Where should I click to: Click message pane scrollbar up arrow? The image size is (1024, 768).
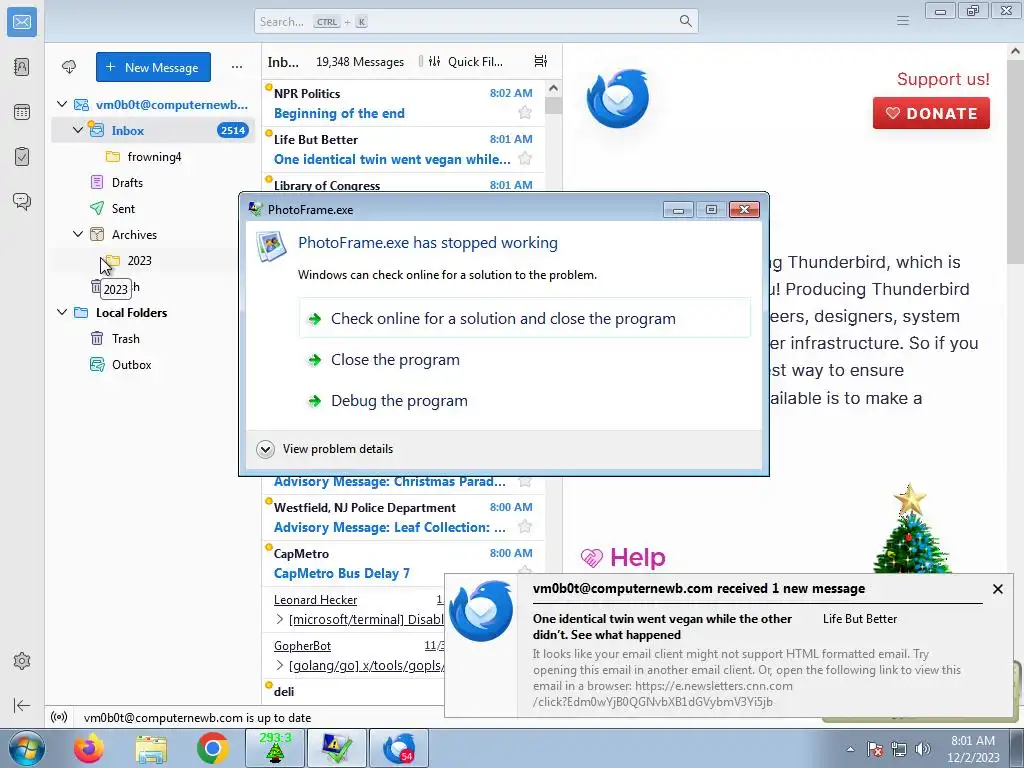1016,51
